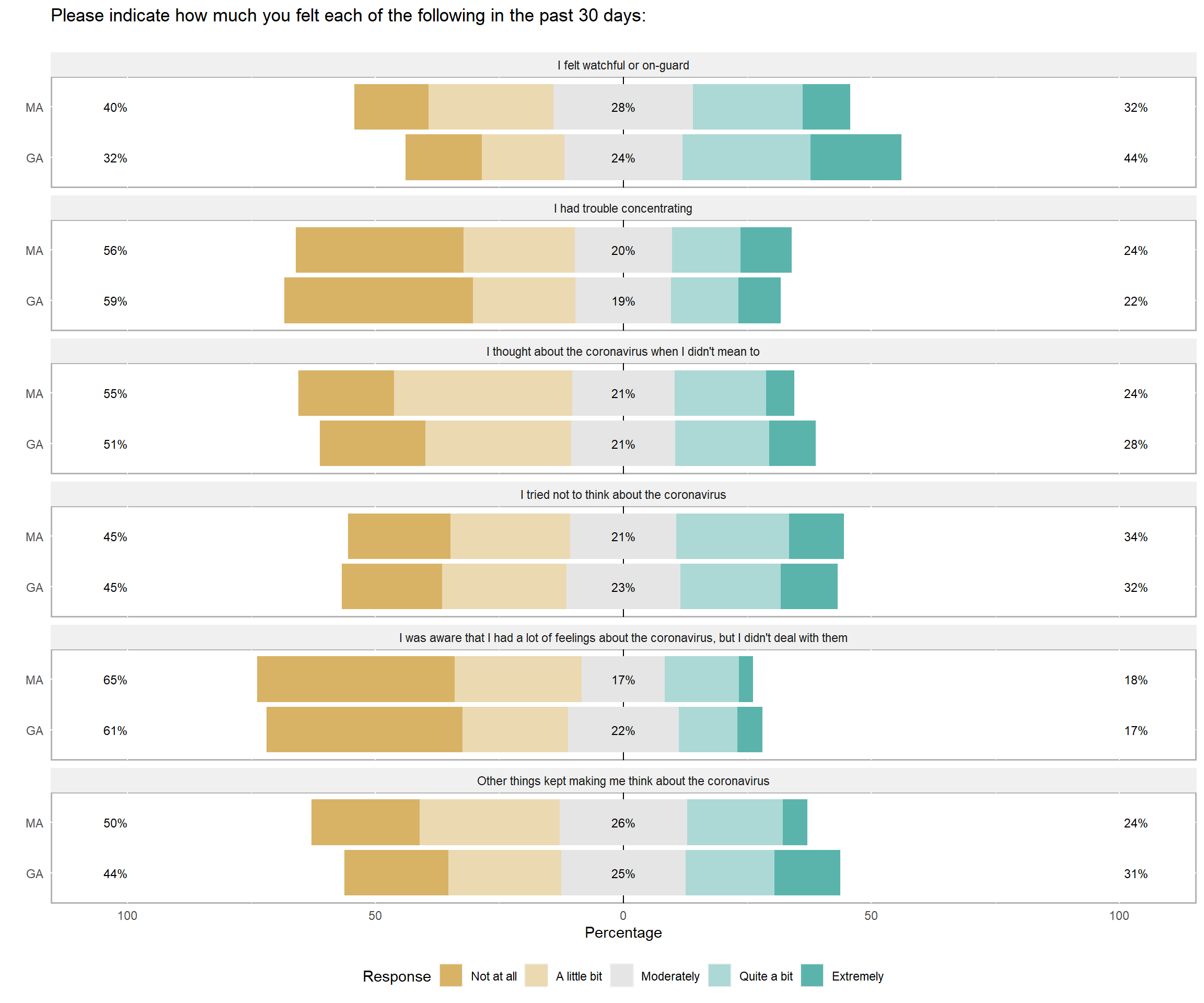The height and width of the screenshot is (1003, 1204).
Task: Click the 65% label in the MA feelings row
Action: (115, 680)
